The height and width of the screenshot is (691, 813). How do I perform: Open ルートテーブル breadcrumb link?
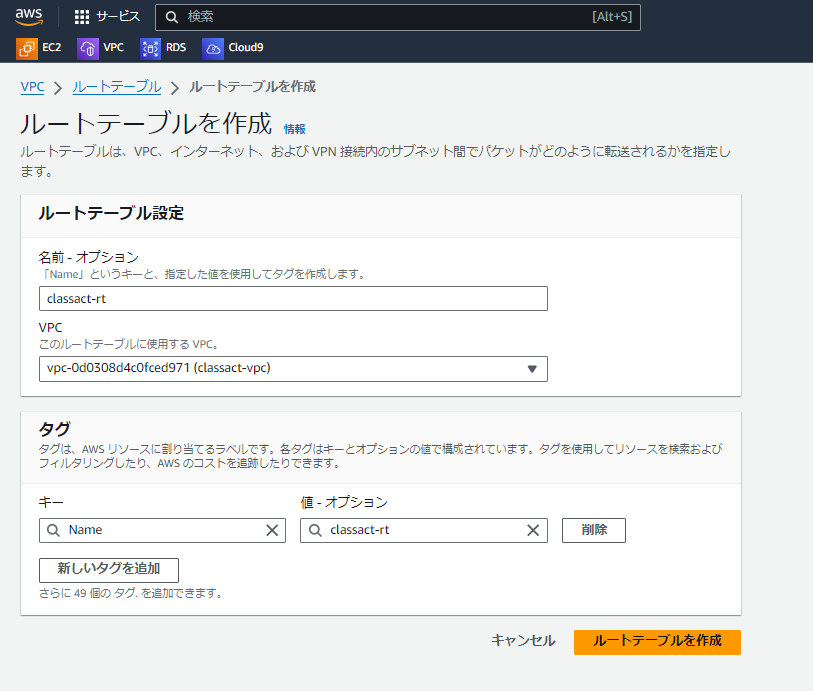pyautogui.click(x=117, y=87)
